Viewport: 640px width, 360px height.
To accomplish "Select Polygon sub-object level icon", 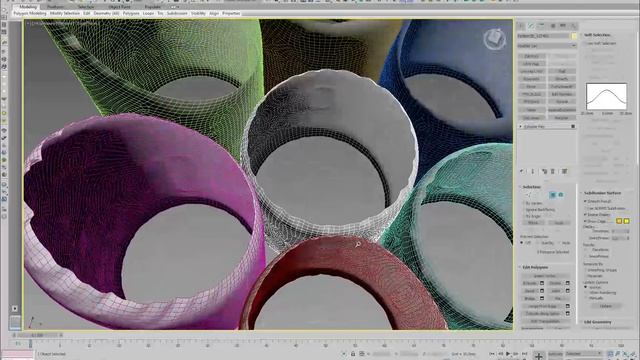I will tap(553, 195).
